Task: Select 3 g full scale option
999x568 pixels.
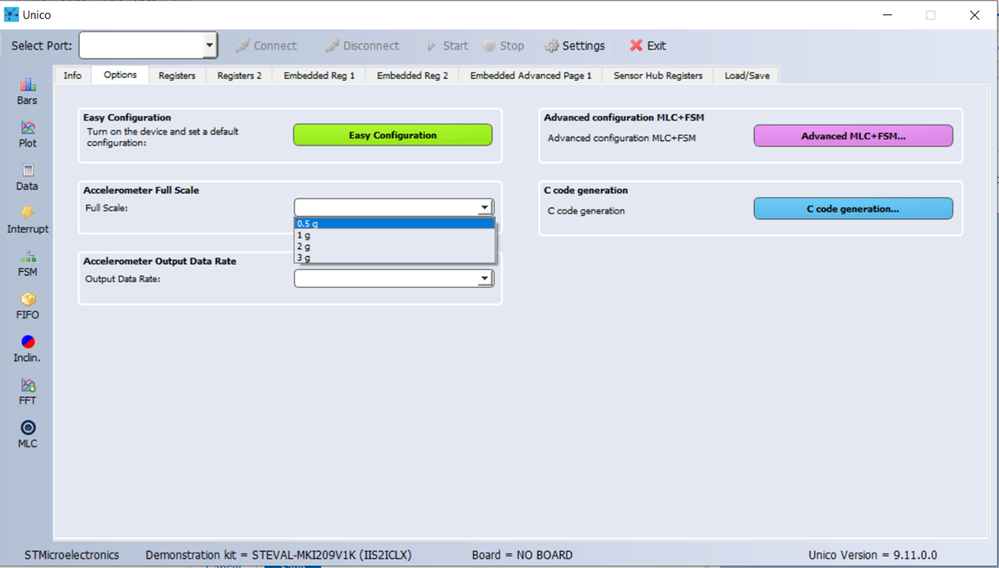Action: click(394, 258)
